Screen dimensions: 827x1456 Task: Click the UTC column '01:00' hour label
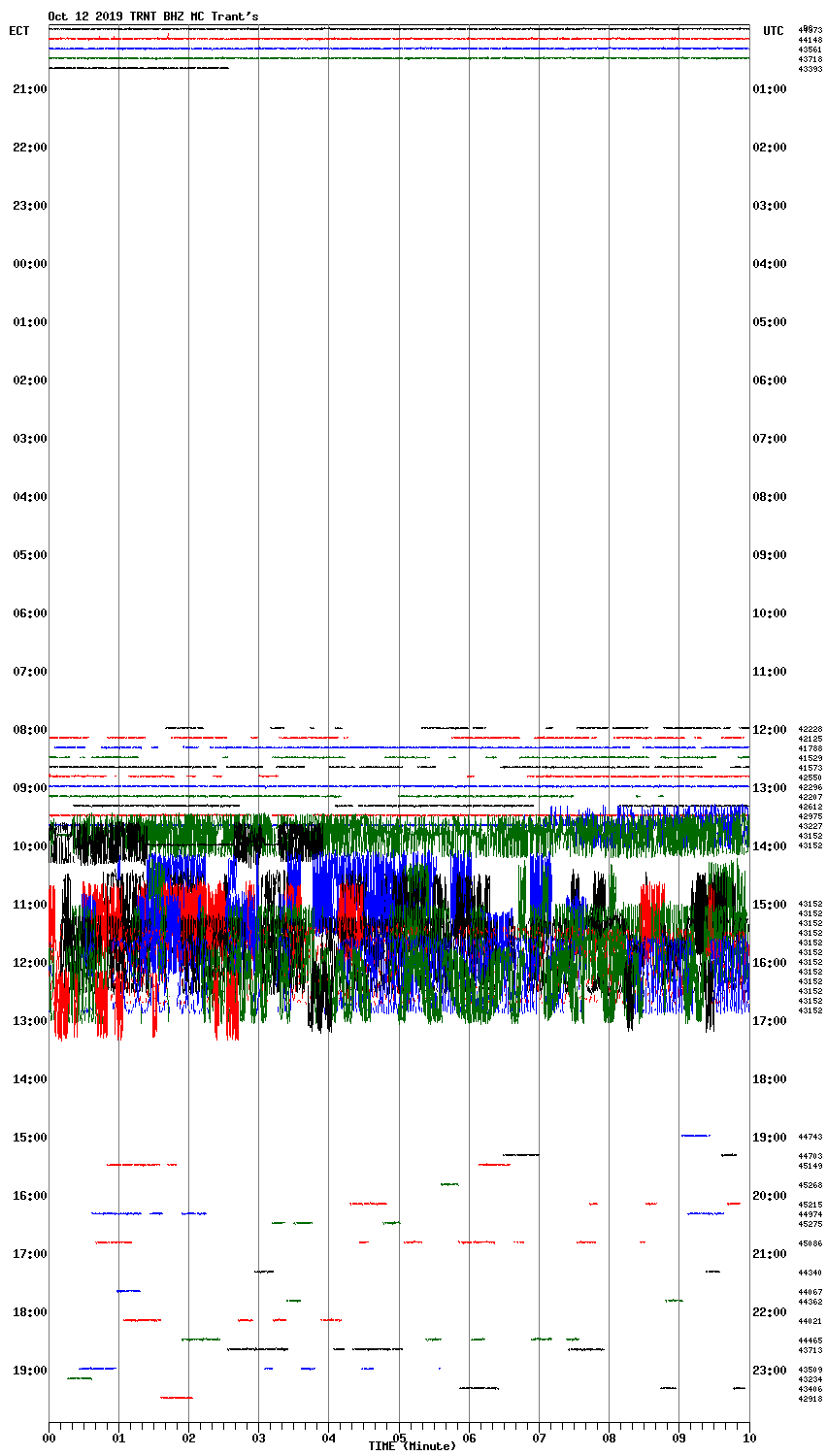770,89
